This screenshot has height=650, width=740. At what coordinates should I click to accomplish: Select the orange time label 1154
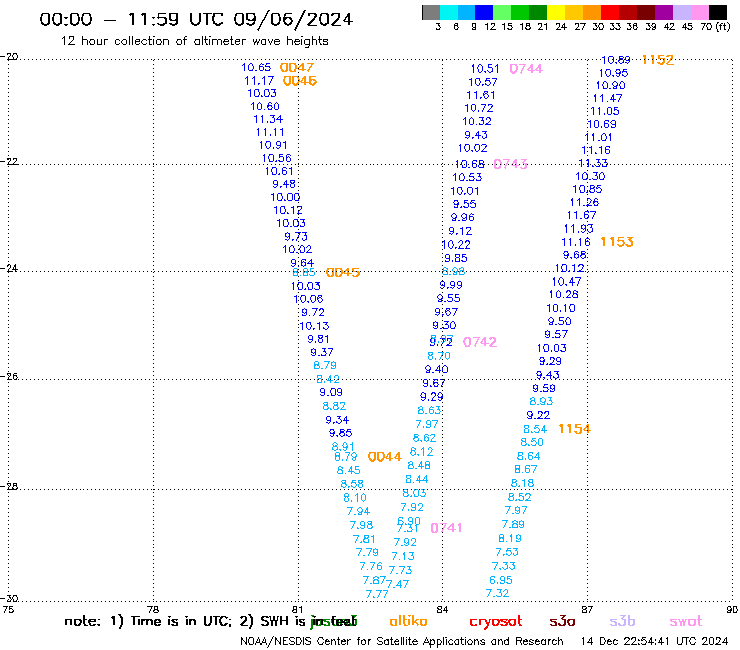574,429
